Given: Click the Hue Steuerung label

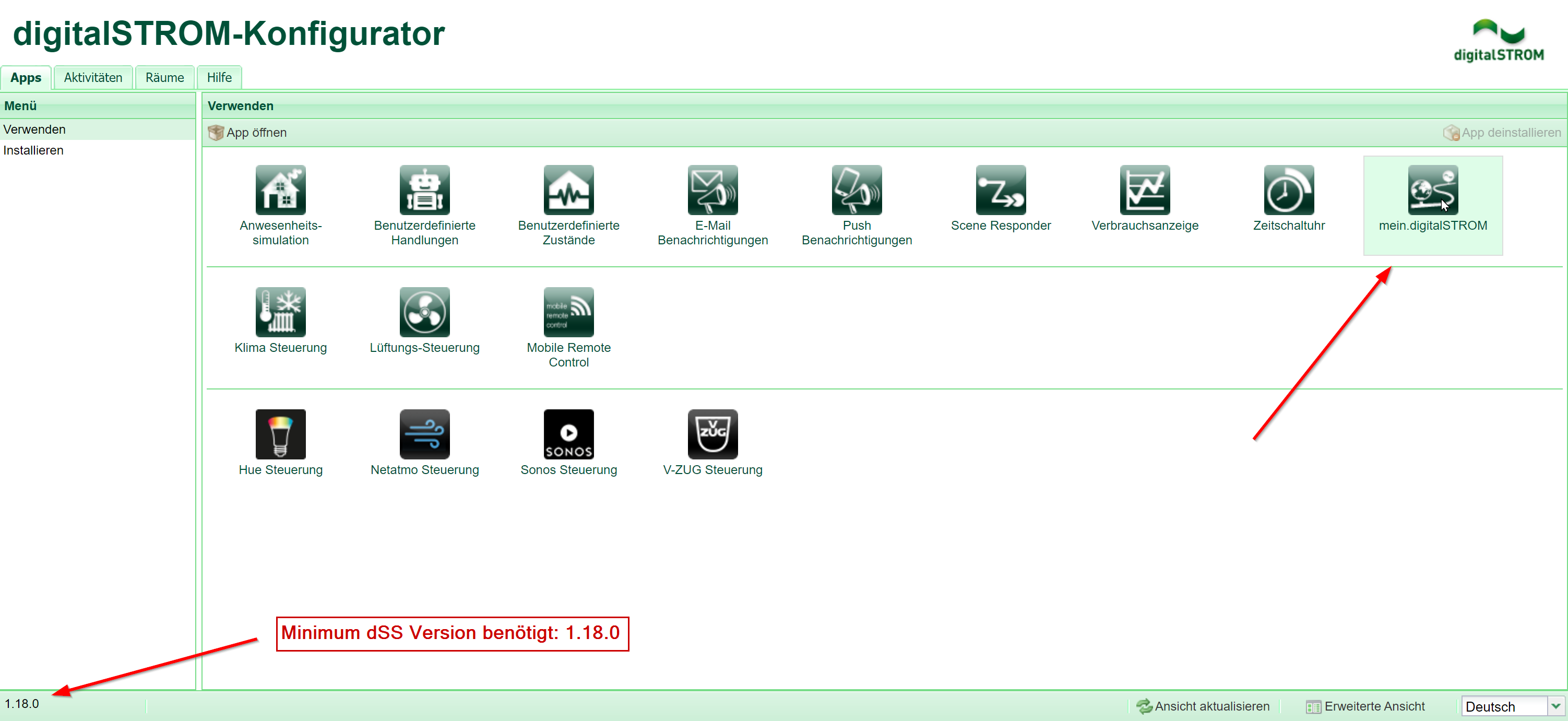Looking at the screenshot, I should tap(281, 470).
